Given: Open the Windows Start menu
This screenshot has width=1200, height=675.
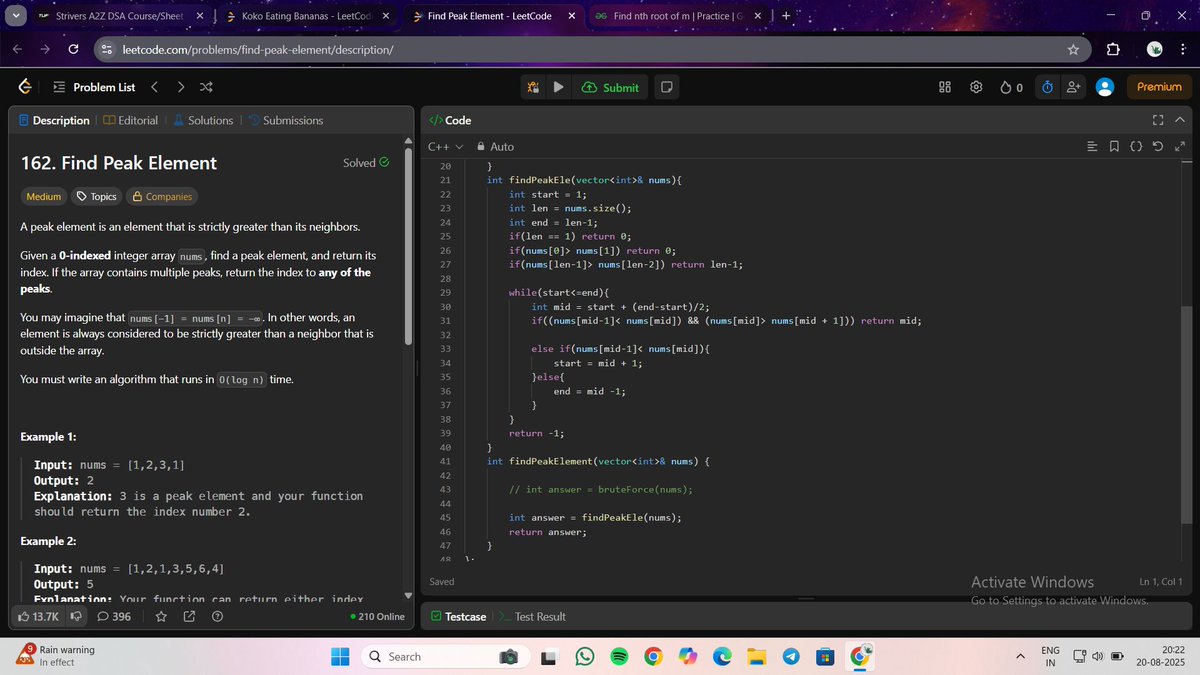Looking at the screenshot, I should click(340, 656).
